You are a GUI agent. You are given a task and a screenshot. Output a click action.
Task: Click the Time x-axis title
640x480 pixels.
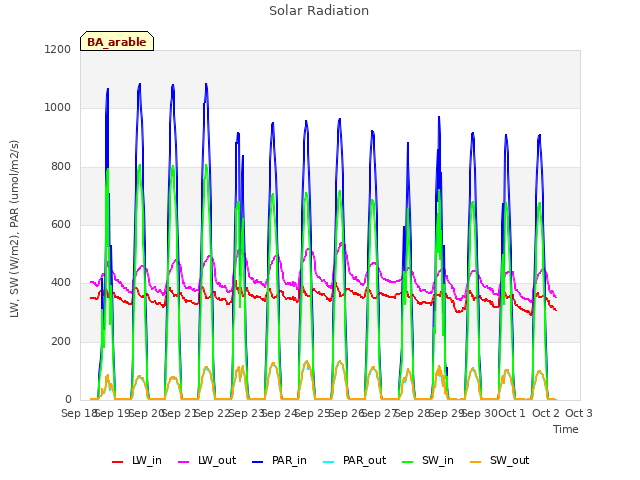(x=566, y=429)
